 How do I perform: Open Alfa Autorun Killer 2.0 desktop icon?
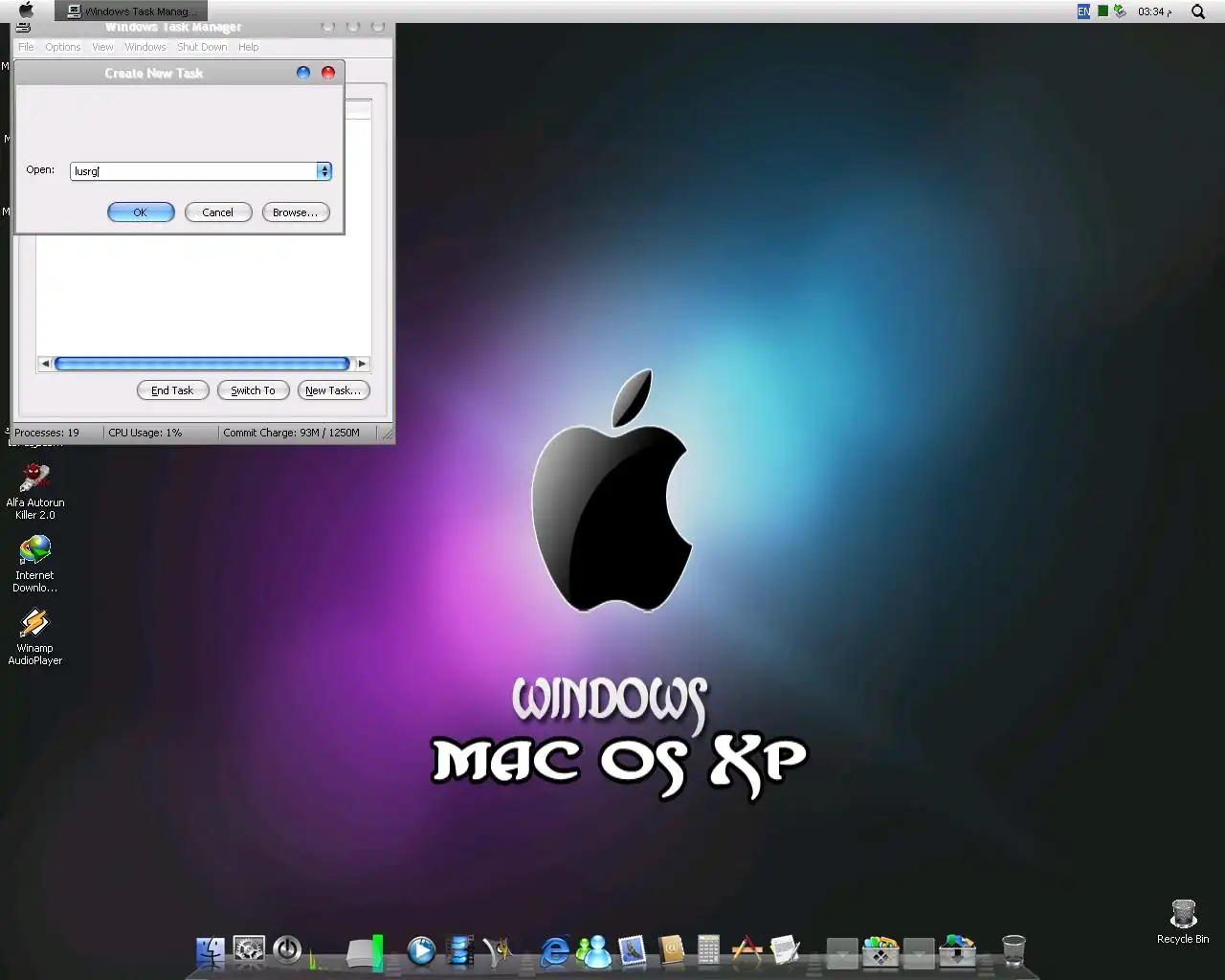(34, 491)
